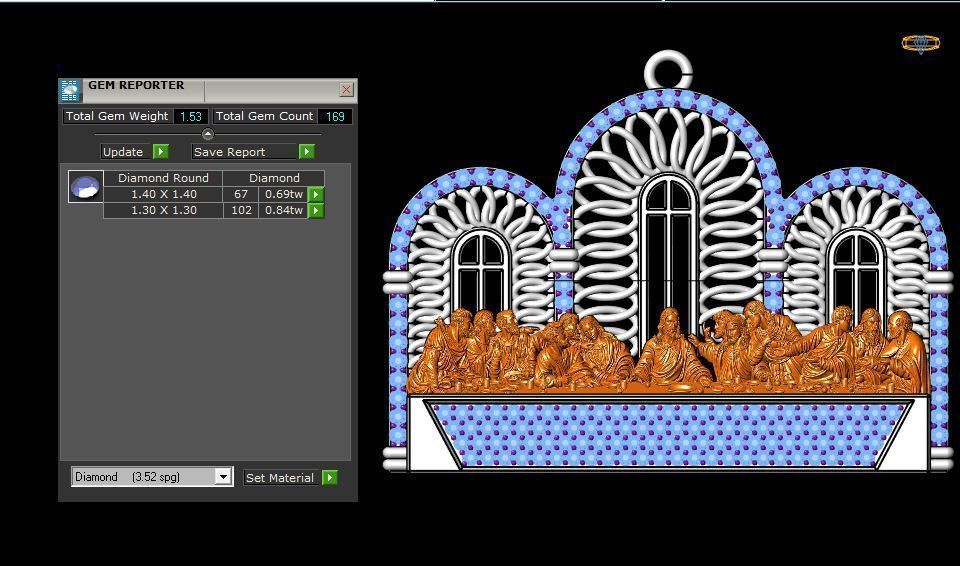Click the green arrow next to Set Material
This screenshot has width=960, height=566.
coord(329,478)
